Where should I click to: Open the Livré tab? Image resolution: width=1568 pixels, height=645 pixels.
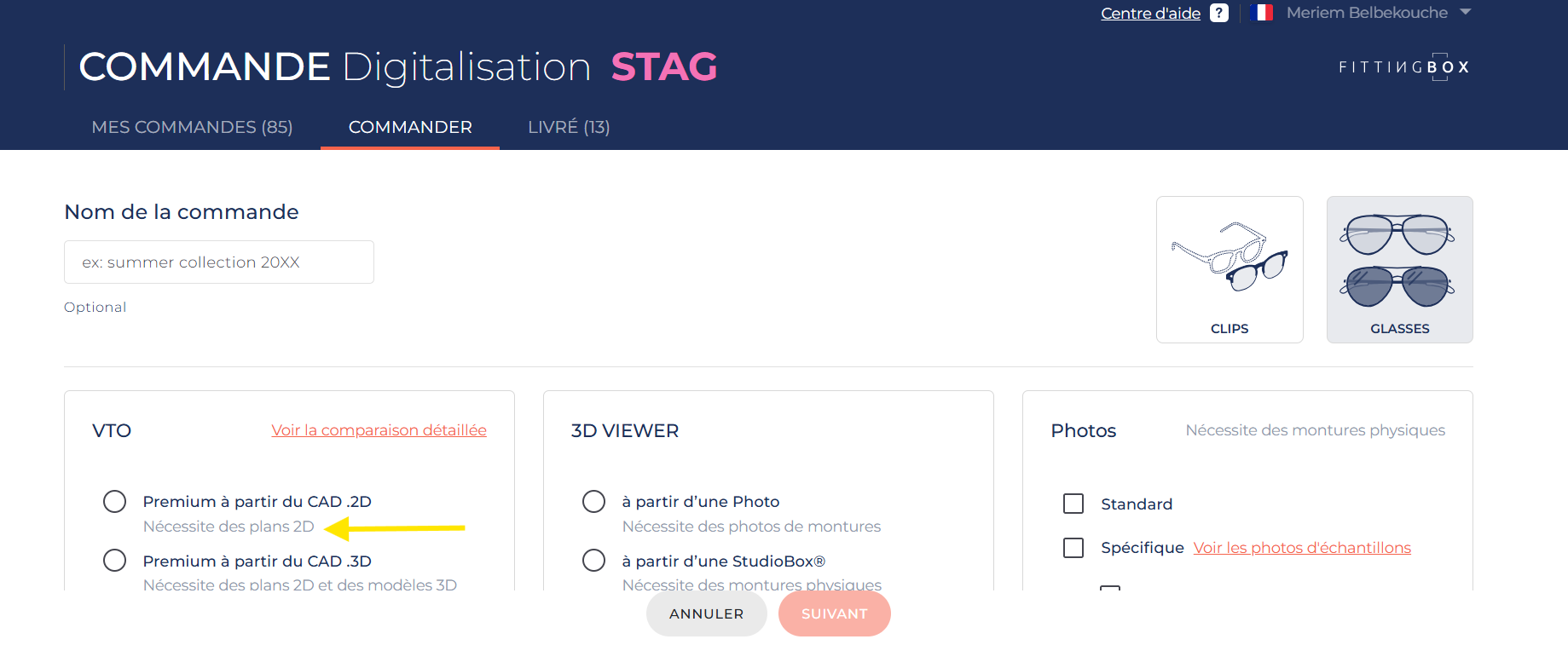pyautogui.click(x=569, y=127)
